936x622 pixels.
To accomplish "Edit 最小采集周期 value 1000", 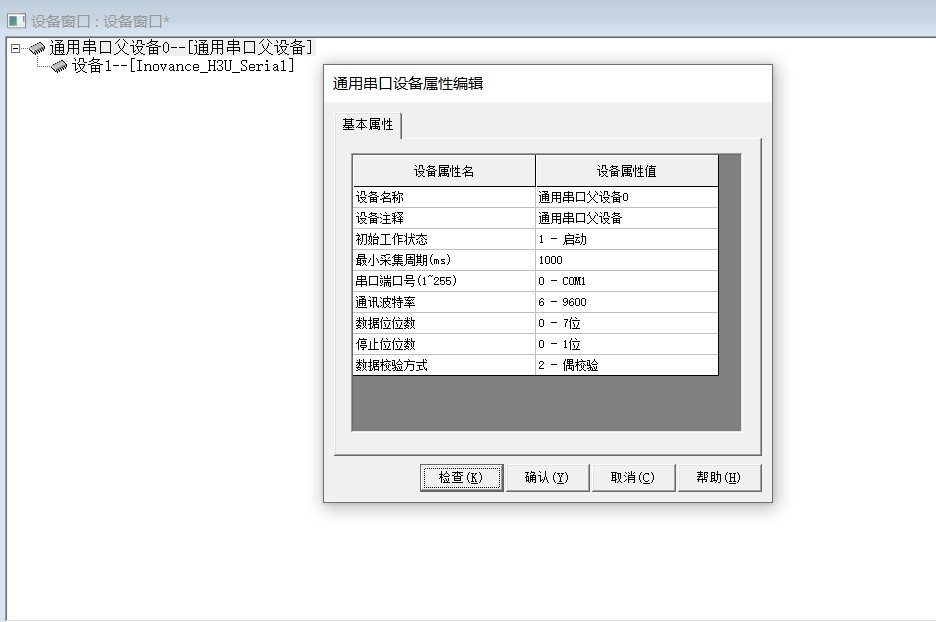I will [626, 260].
